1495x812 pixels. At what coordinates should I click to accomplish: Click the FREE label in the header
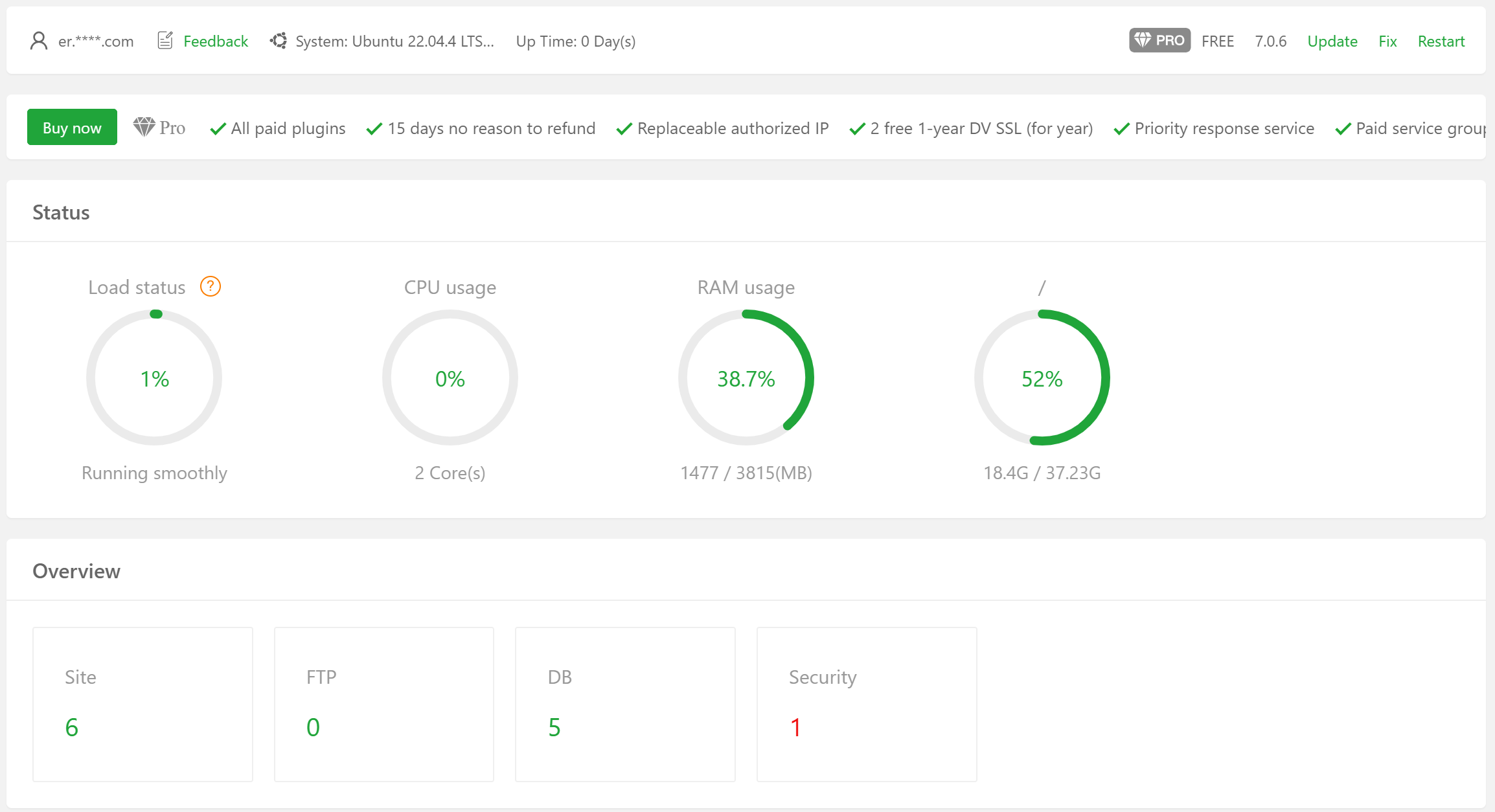click(x=1218, y=40)
